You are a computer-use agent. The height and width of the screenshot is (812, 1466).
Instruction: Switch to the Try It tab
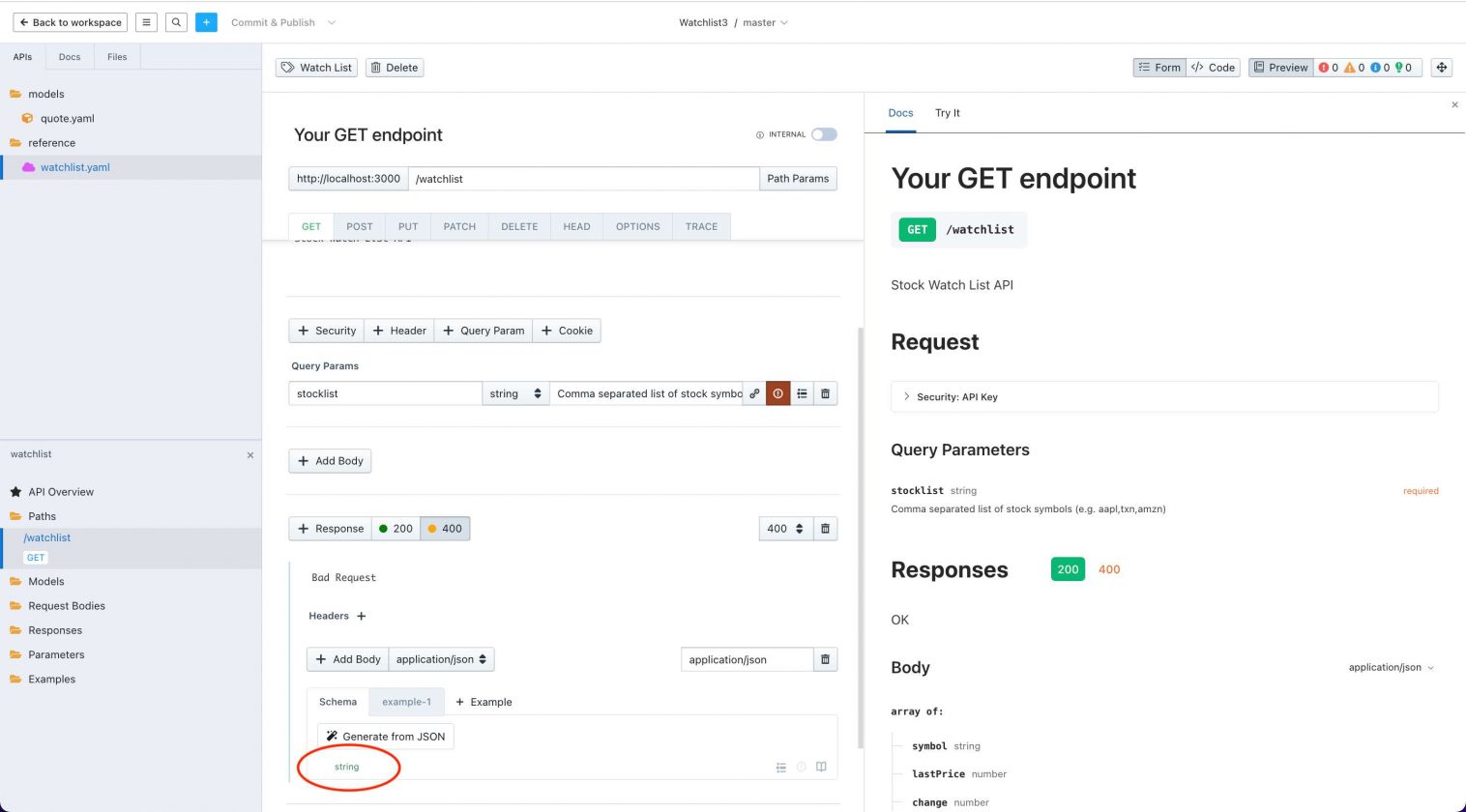(x=947, y=113)
